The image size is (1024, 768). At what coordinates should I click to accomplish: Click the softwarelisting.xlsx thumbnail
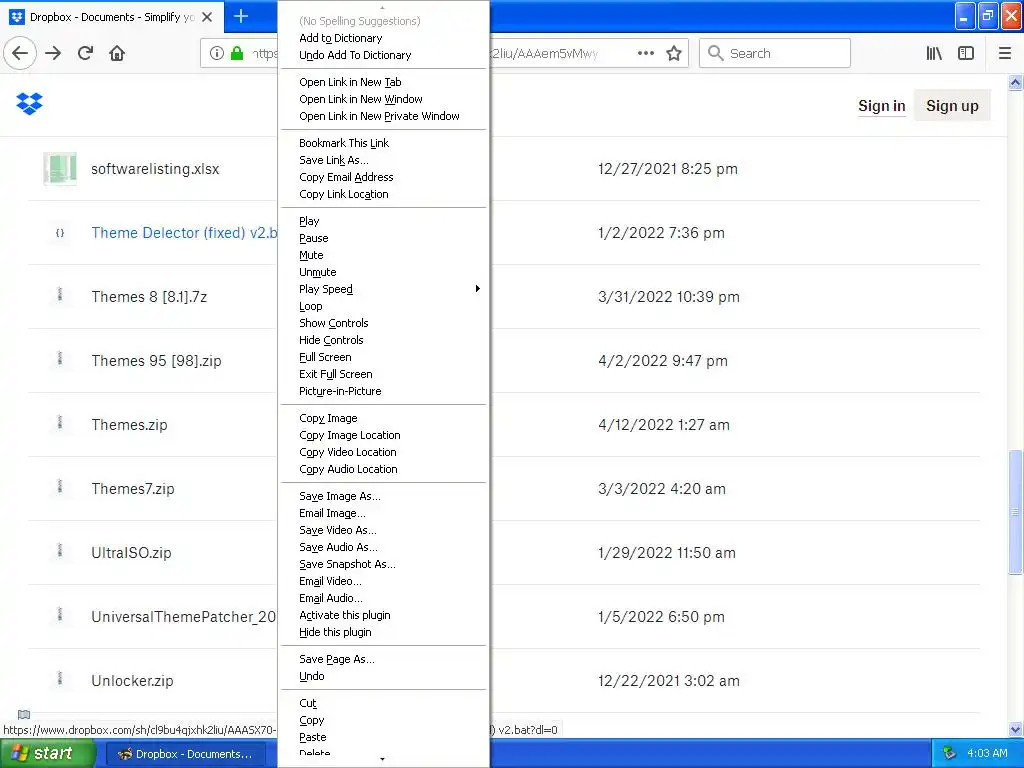[x=60, y=168]
